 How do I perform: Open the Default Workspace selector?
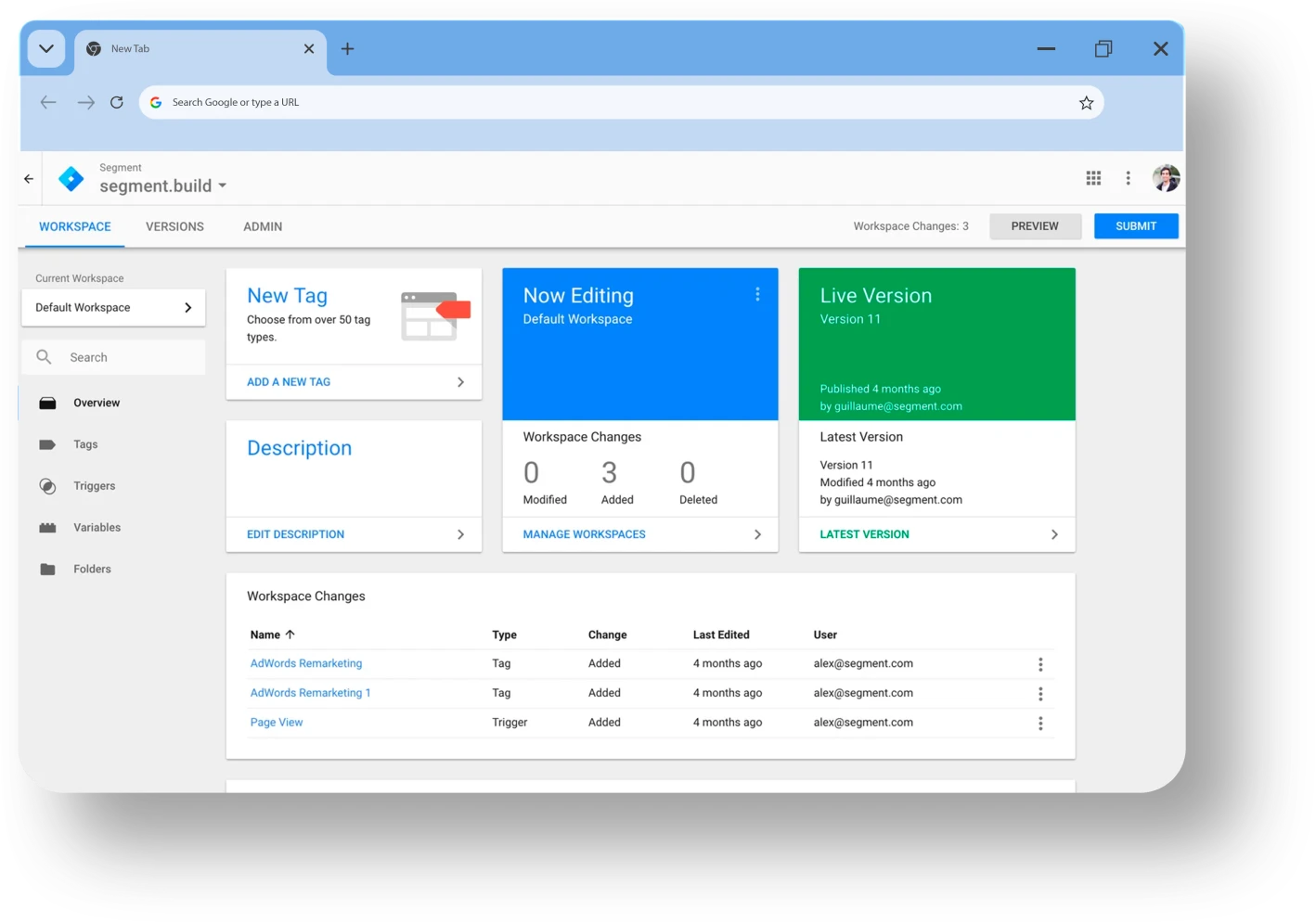[113, 308]
